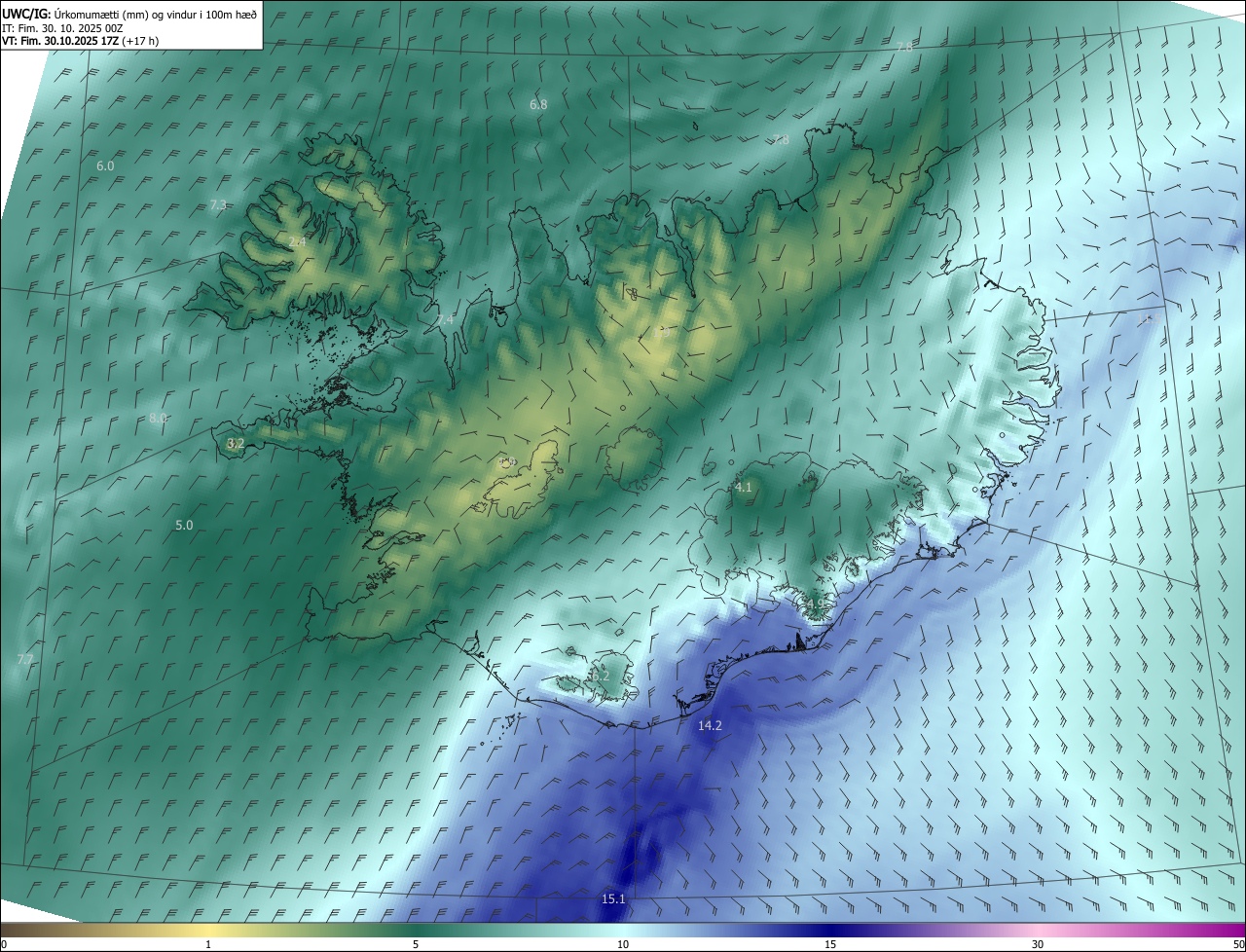The width and height of the screenshot is (1246, 952).
Task: Click the 10 tick on color scale
Action: pos(623,944)
